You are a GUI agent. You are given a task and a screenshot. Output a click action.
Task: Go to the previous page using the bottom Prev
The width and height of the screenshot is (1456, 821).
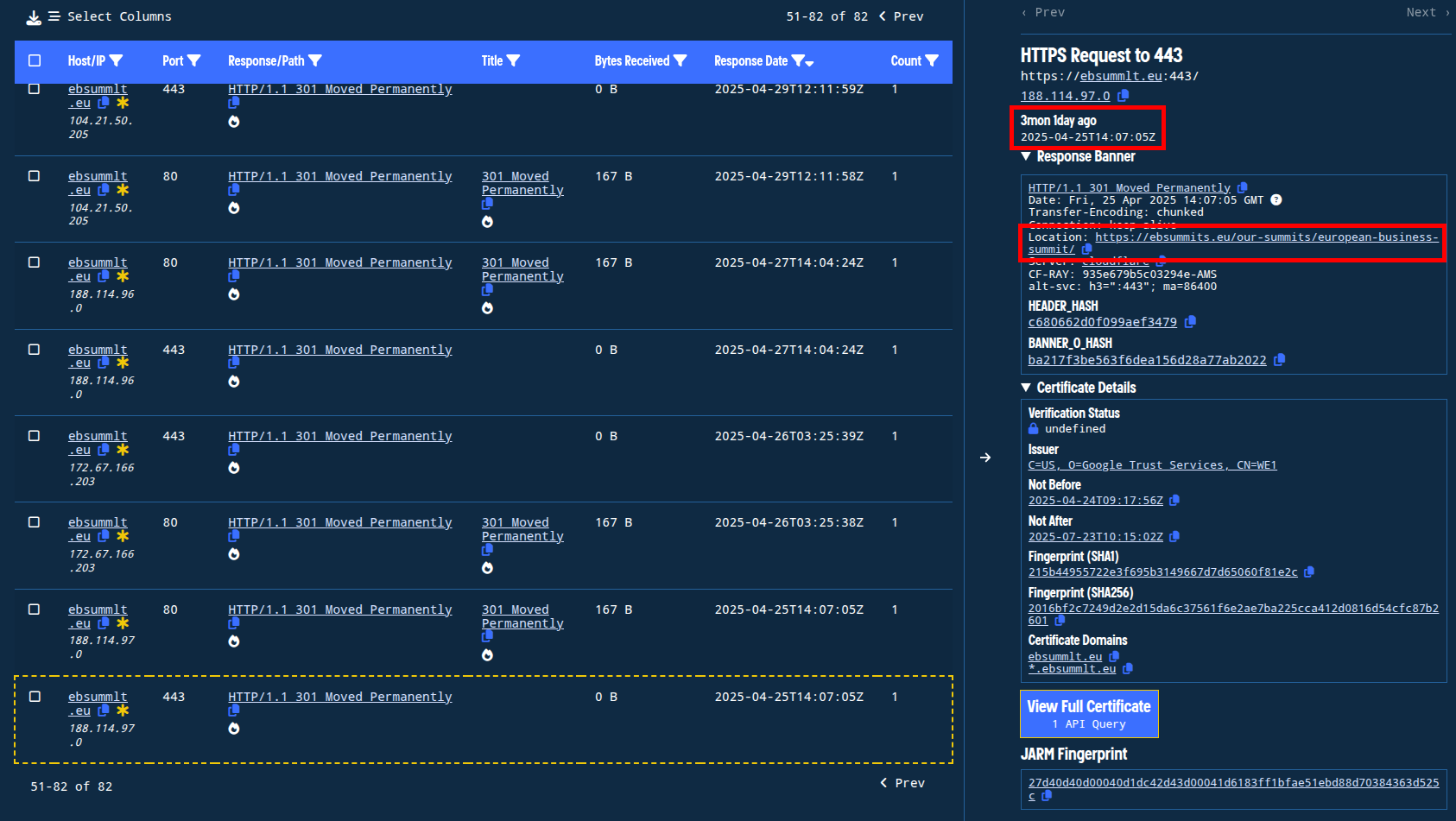click(902, 783)
